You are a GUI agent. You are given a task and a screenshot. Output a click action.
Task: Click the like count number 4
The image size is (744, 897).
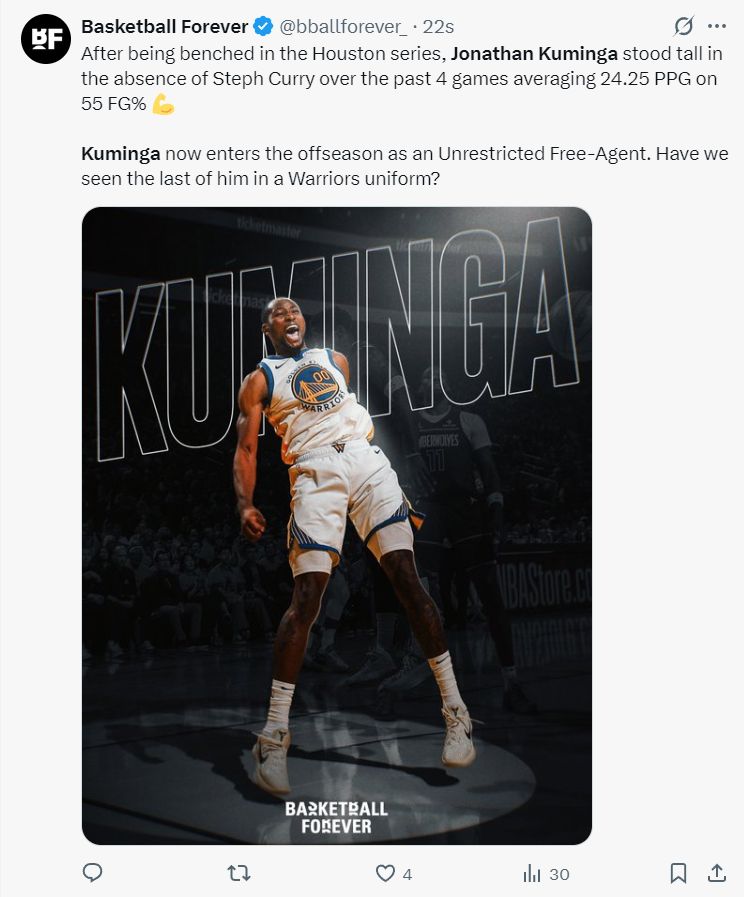pyautogui.click(x=407, y=874)
